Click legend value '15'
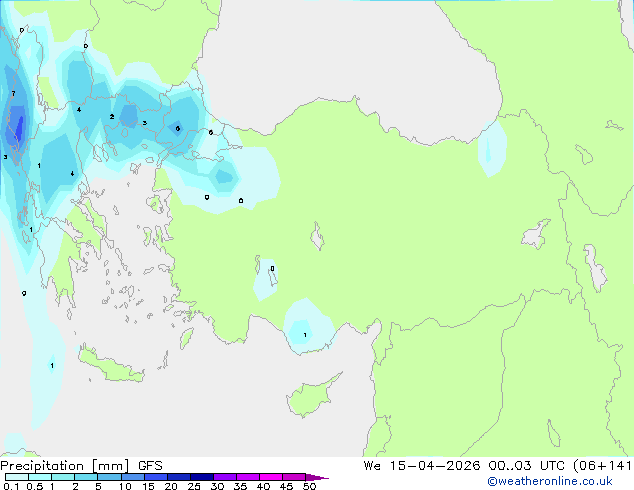The width and height of the screenshot is (634, 490). point(148,486)
